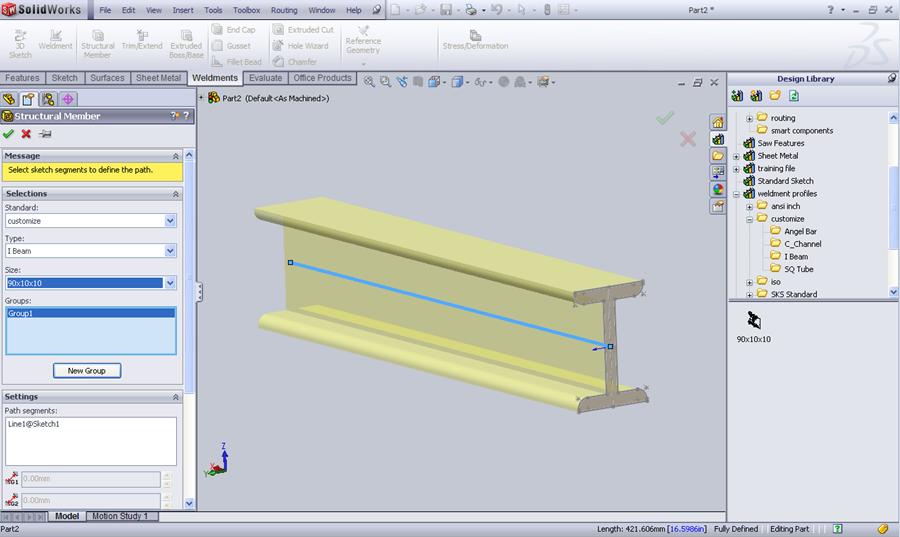Click Zoom to Area icon
900x537 pixels.
(x=385, y=82)
